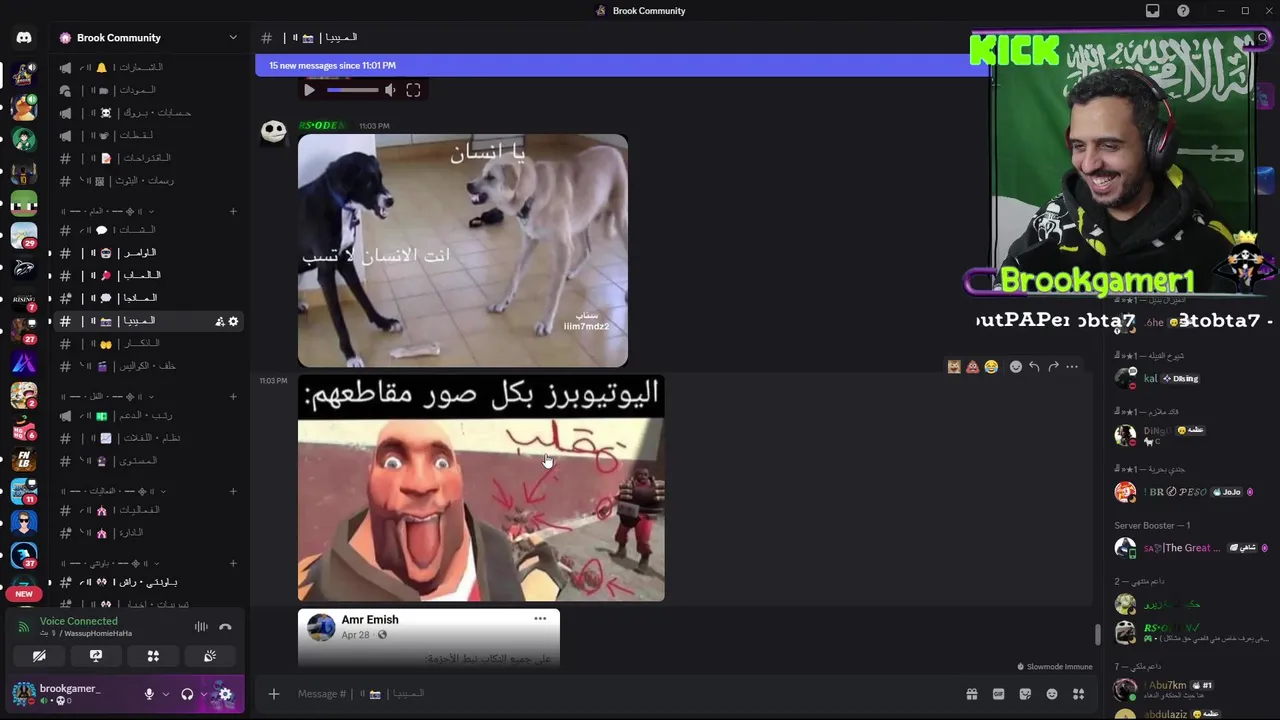1280x720 pixels.
Task: Open Discord direct messages home icon
Action: (x=24, y=38)
